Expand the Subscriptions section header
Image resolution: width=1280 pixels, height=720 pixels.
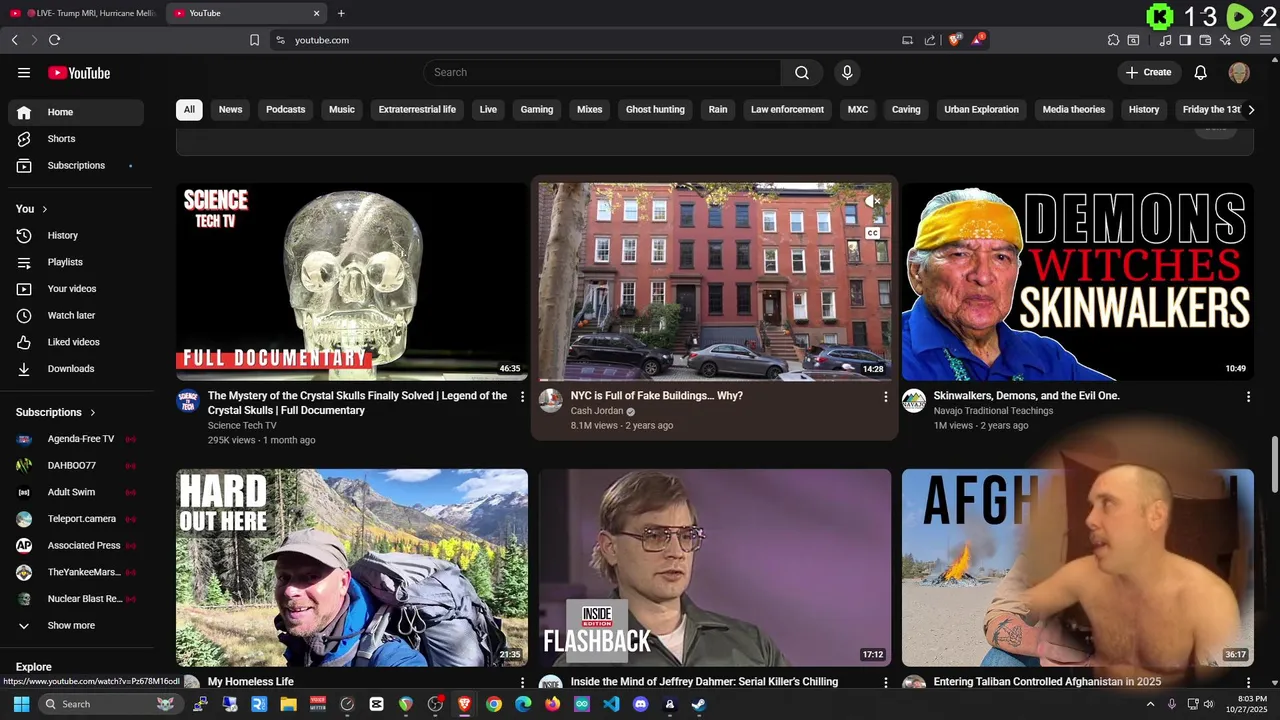[x=56, y=412]
